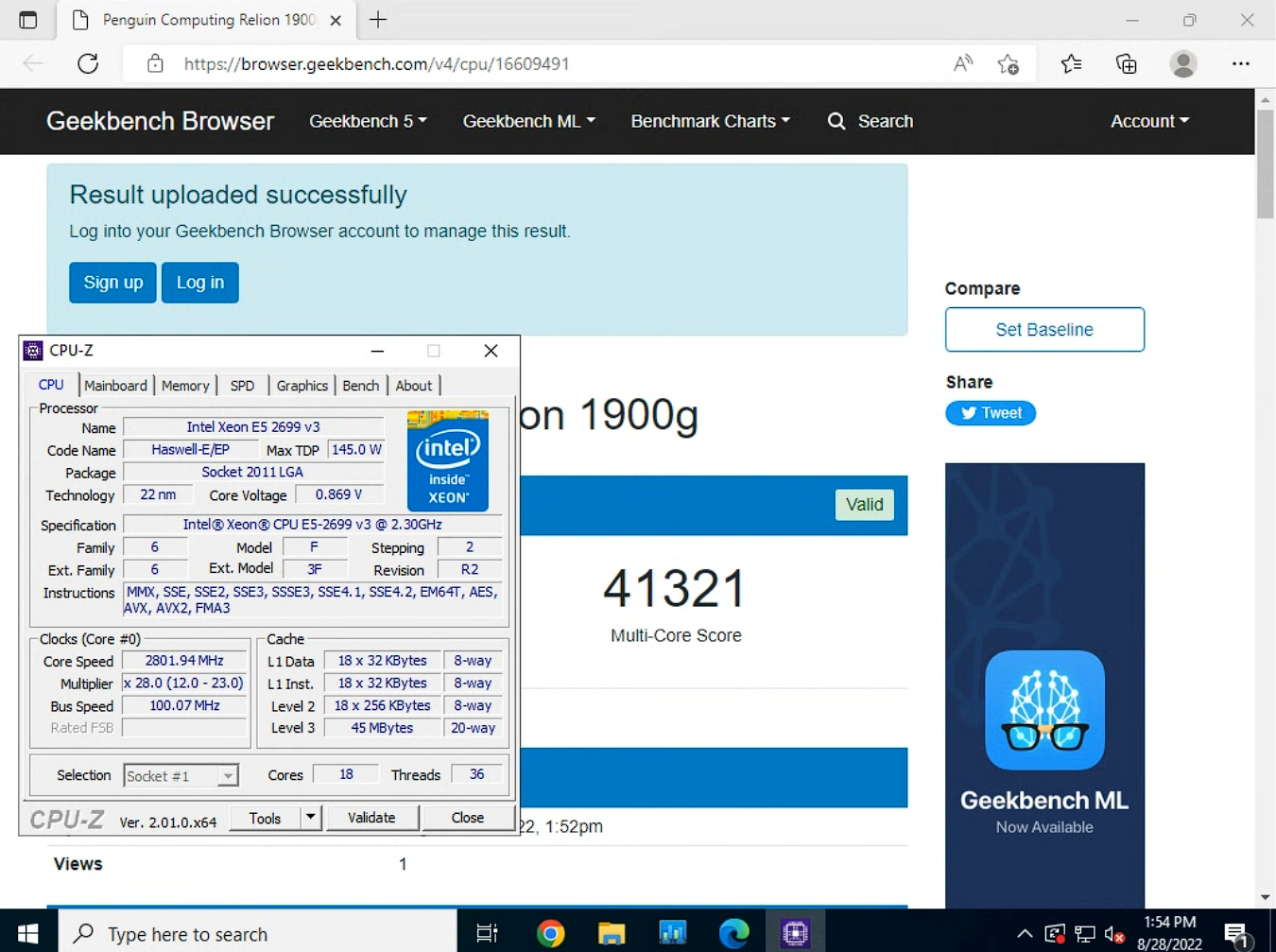Click the Set Baseline button
This screenshot has height=952, width=1276.
click(1044, 329)
